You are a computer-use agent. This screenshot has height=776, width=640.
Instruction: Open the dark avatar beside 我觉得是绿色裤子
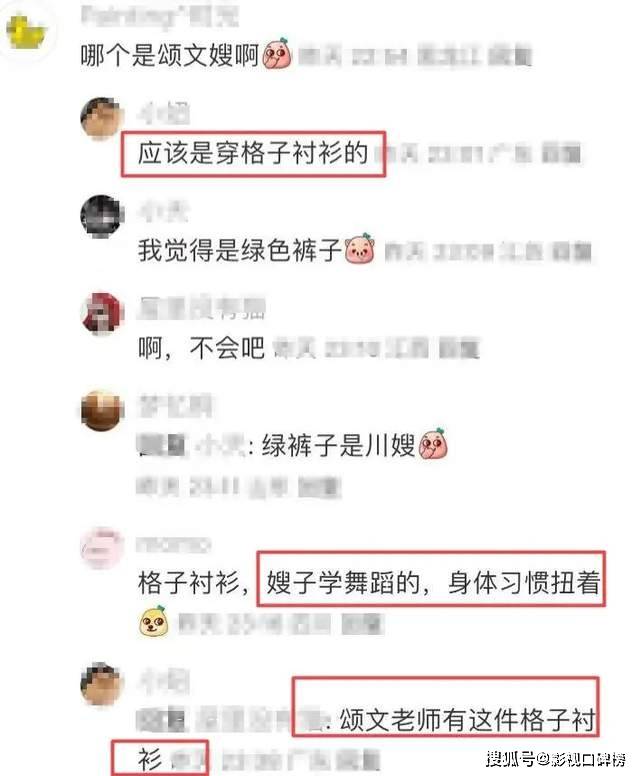click(101, 215)
